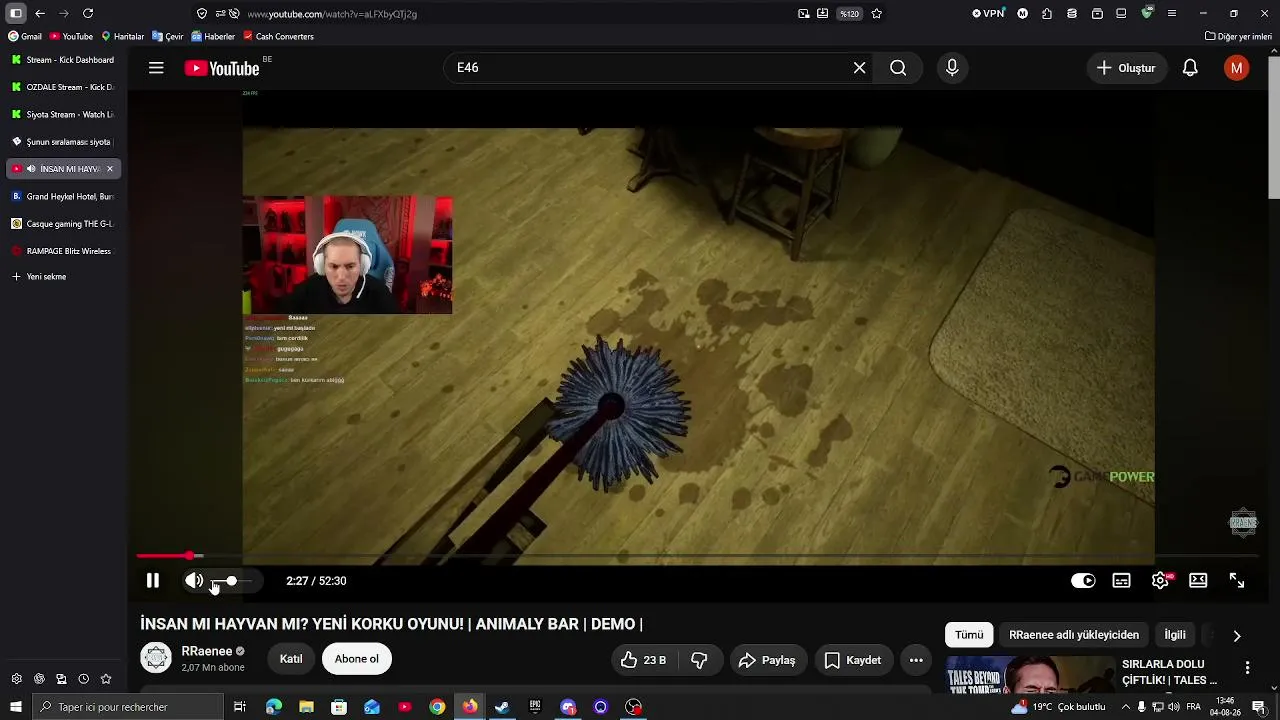Enter fullscreen video mode
1280x720 pixels.
point(1237,581)
